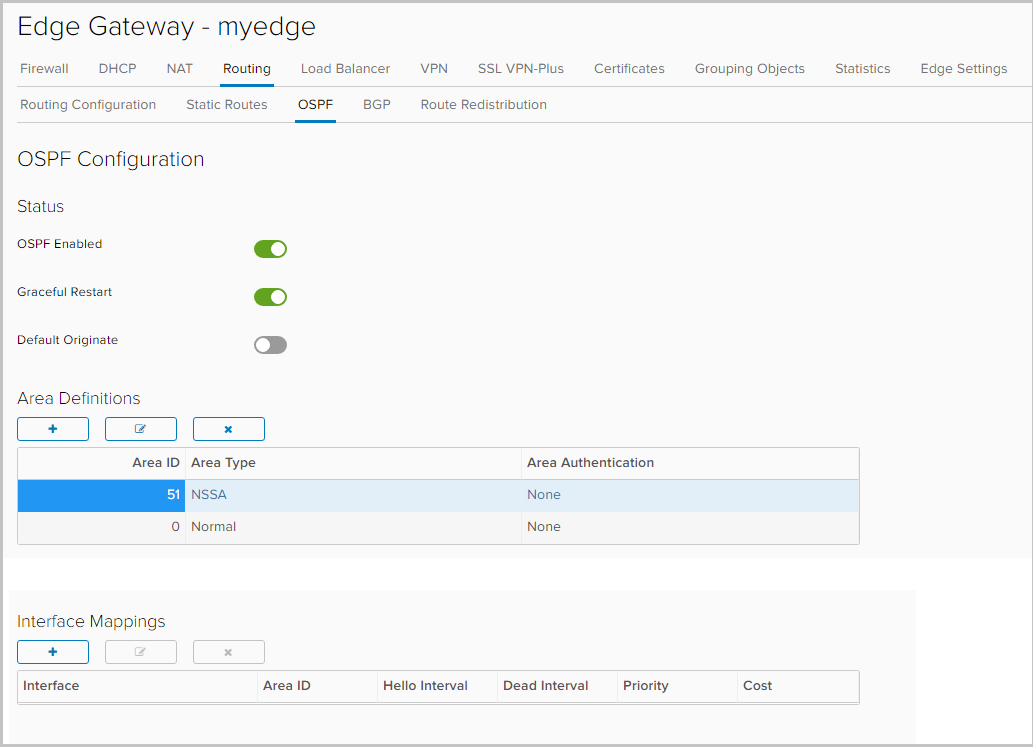Select the NSSA area row with ID 51
The height and width of the screenshot is (747, 1033).
pos(400,494)
